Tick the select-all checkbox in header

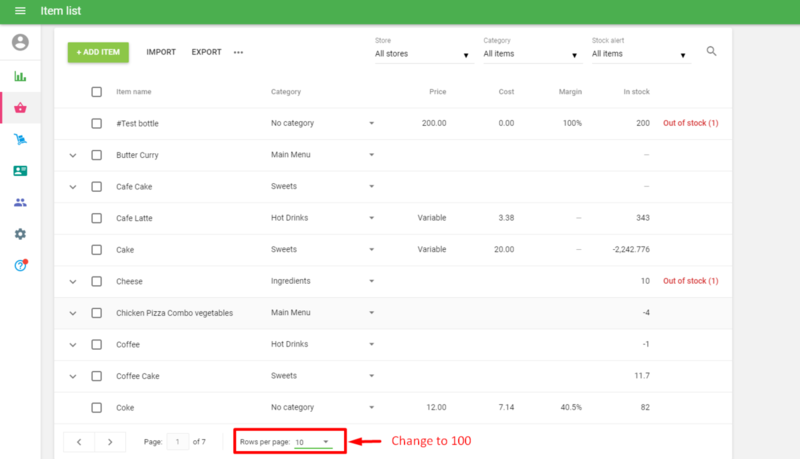(97, 92)
